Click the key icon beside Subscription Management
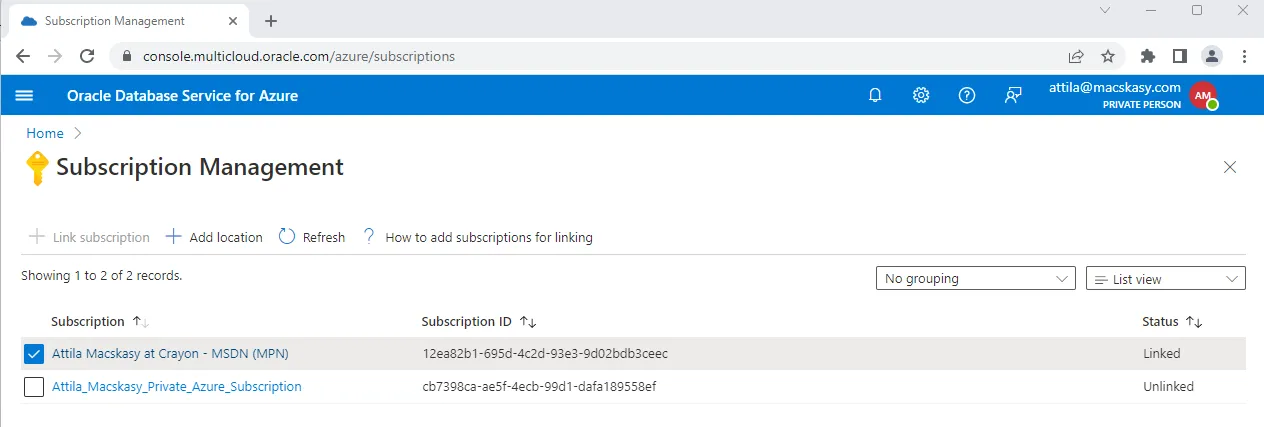1264x427 pixels. click(37, 168)
